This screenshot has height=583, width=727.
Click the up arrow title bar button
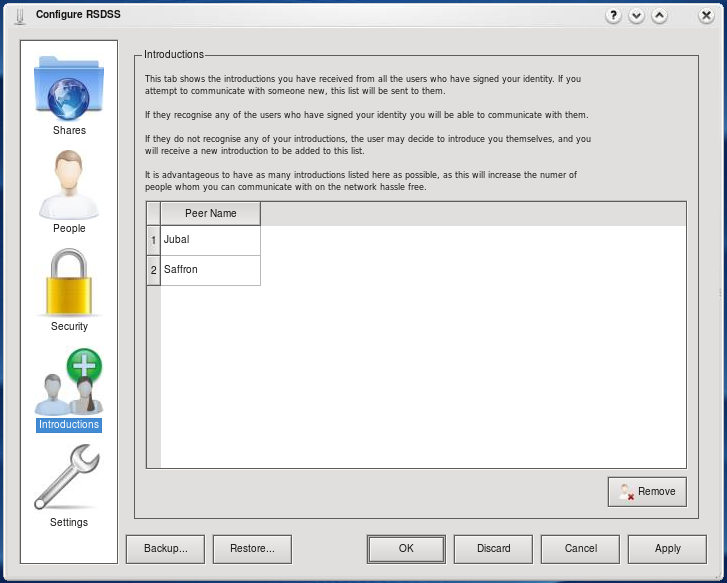click(659, 15)
